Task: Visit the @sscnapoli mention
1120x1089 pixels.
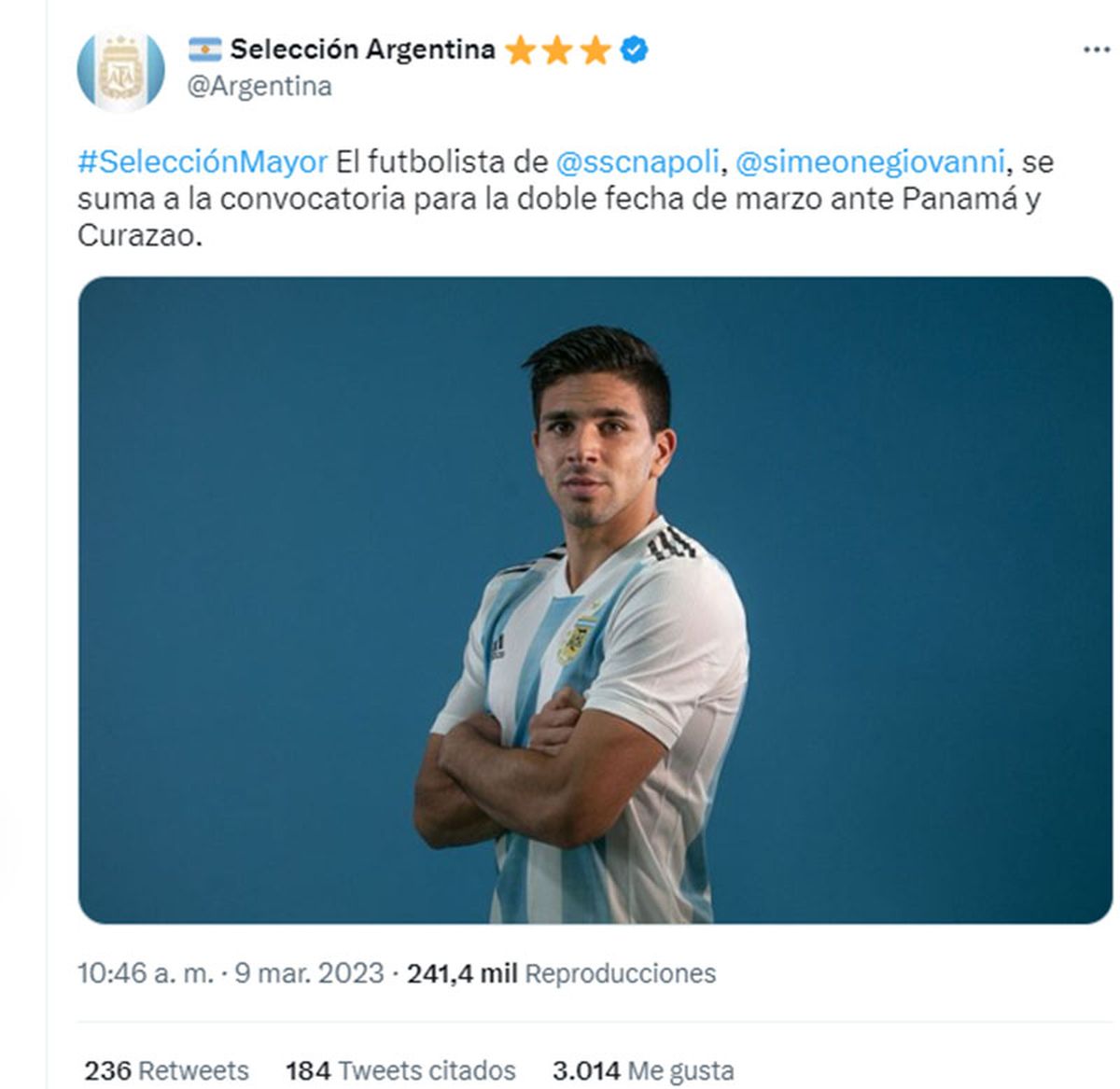Action: 637,162
